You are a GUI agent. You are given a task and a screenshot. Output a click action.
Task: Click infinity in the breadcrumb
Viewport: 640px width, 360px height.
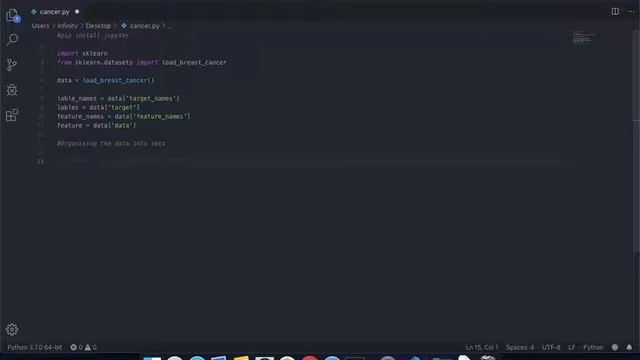tap(67, 26)
